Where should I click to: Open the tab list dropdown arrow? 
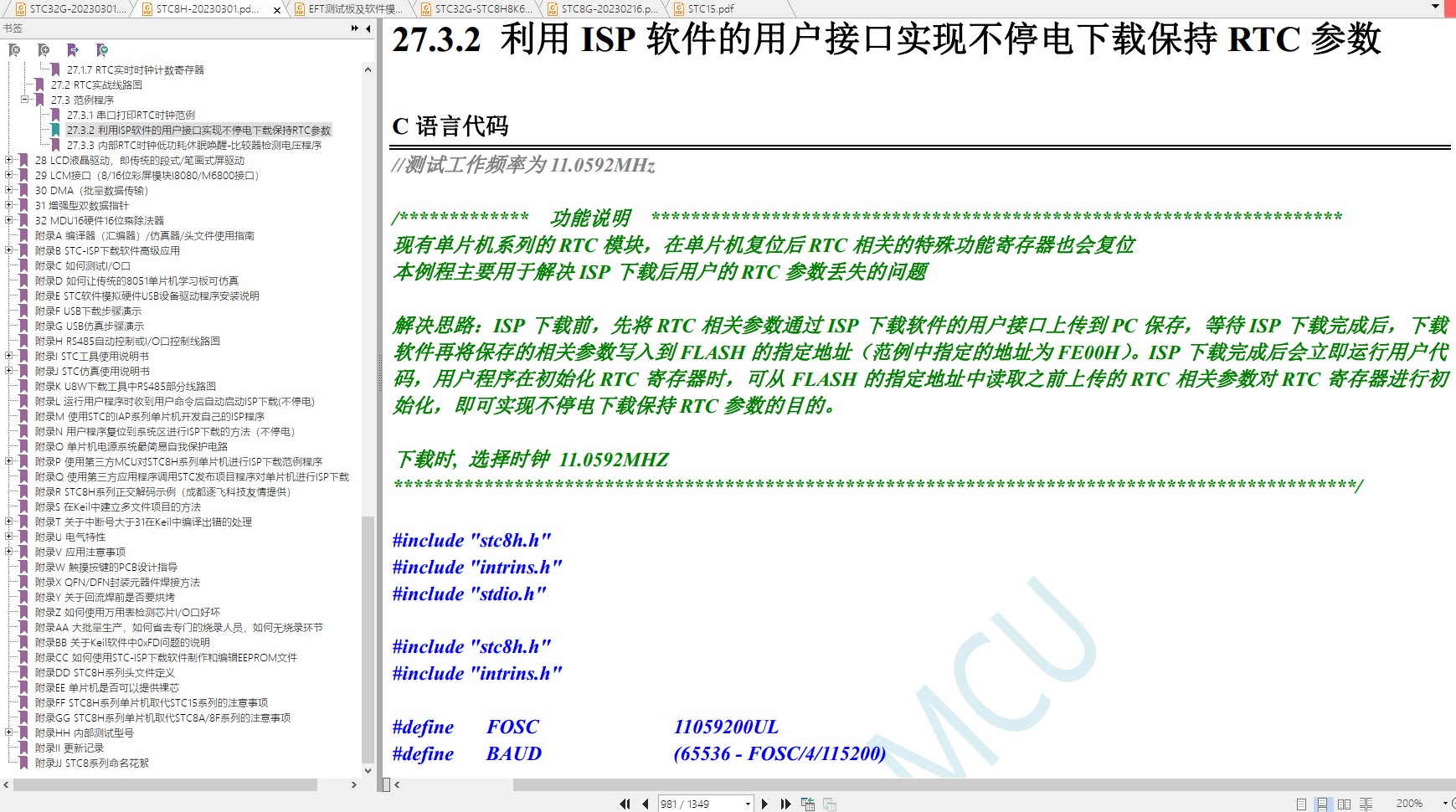[x=1436, y=7]
